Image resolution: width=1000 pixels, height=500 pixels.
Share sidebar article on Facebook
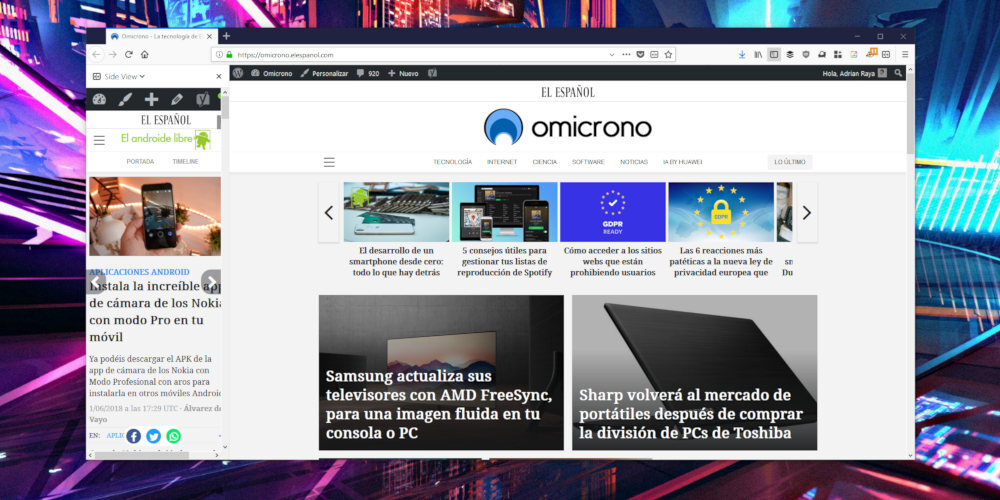click(x=133, y=436)
